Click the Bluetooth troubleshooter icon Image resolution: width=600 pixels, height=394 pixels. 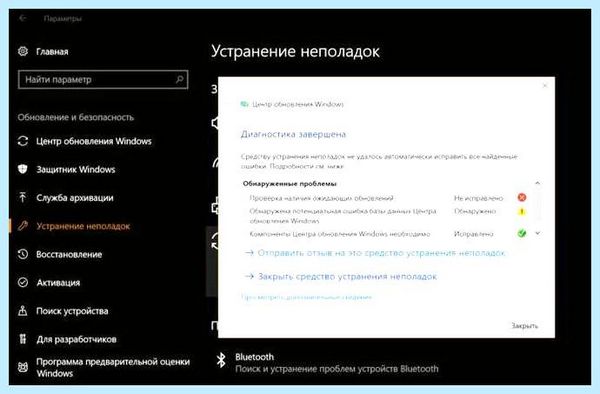coord(221,360)
